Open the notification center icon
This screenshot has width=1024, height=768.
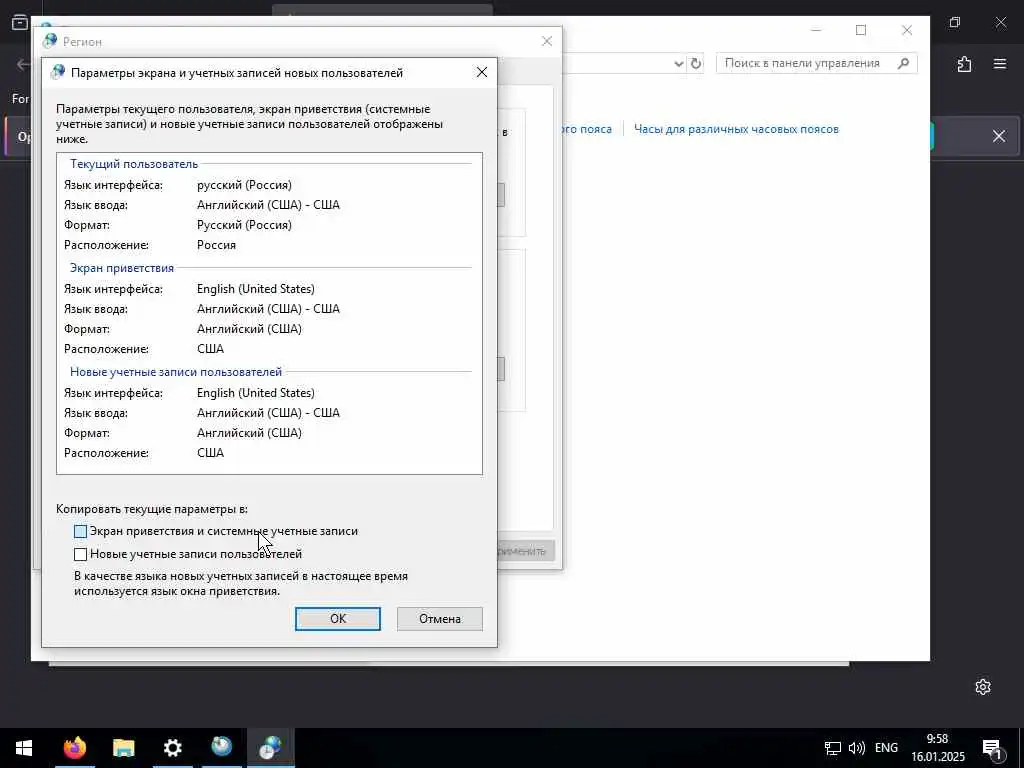(x=993, y=748)
